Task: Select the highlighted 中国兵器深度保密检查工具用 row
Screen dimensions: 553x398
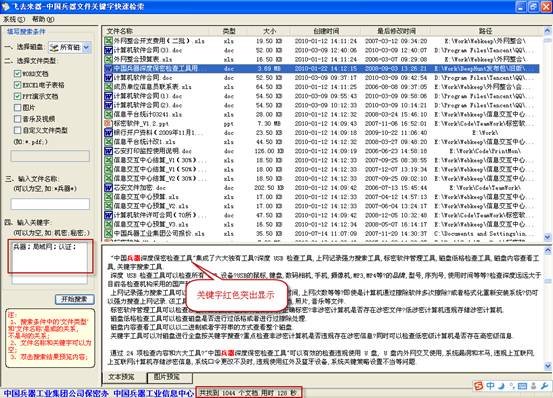Action: click(321, 68)
